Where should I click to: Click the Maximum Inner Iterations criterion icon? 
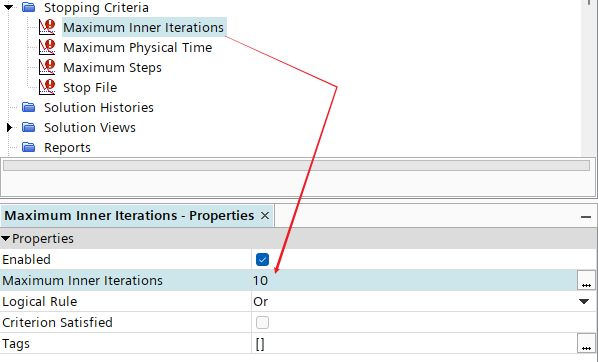tap(47, 27)
